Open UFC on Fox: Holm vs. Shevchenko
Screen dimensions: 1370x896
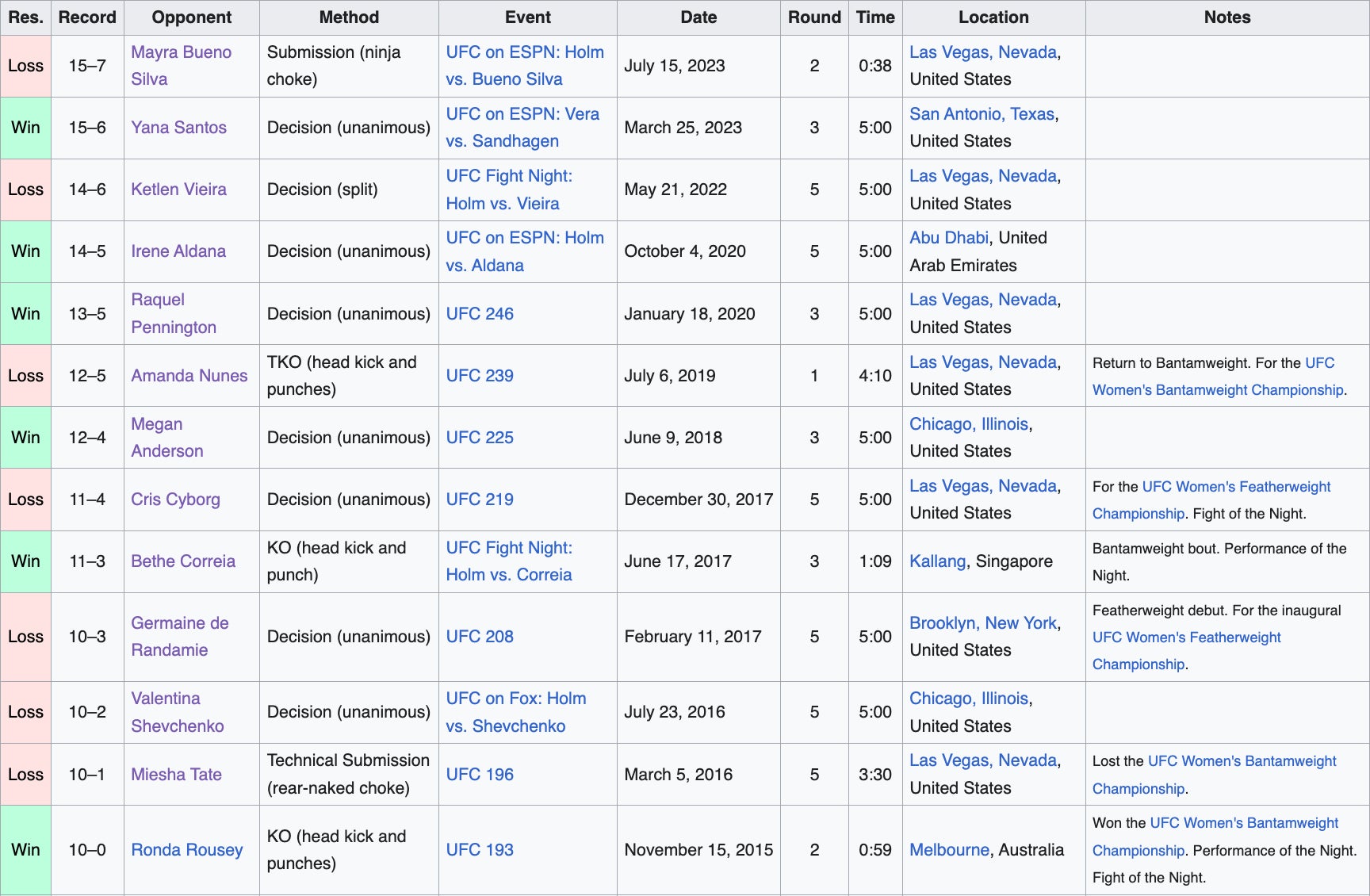(515, 699)
